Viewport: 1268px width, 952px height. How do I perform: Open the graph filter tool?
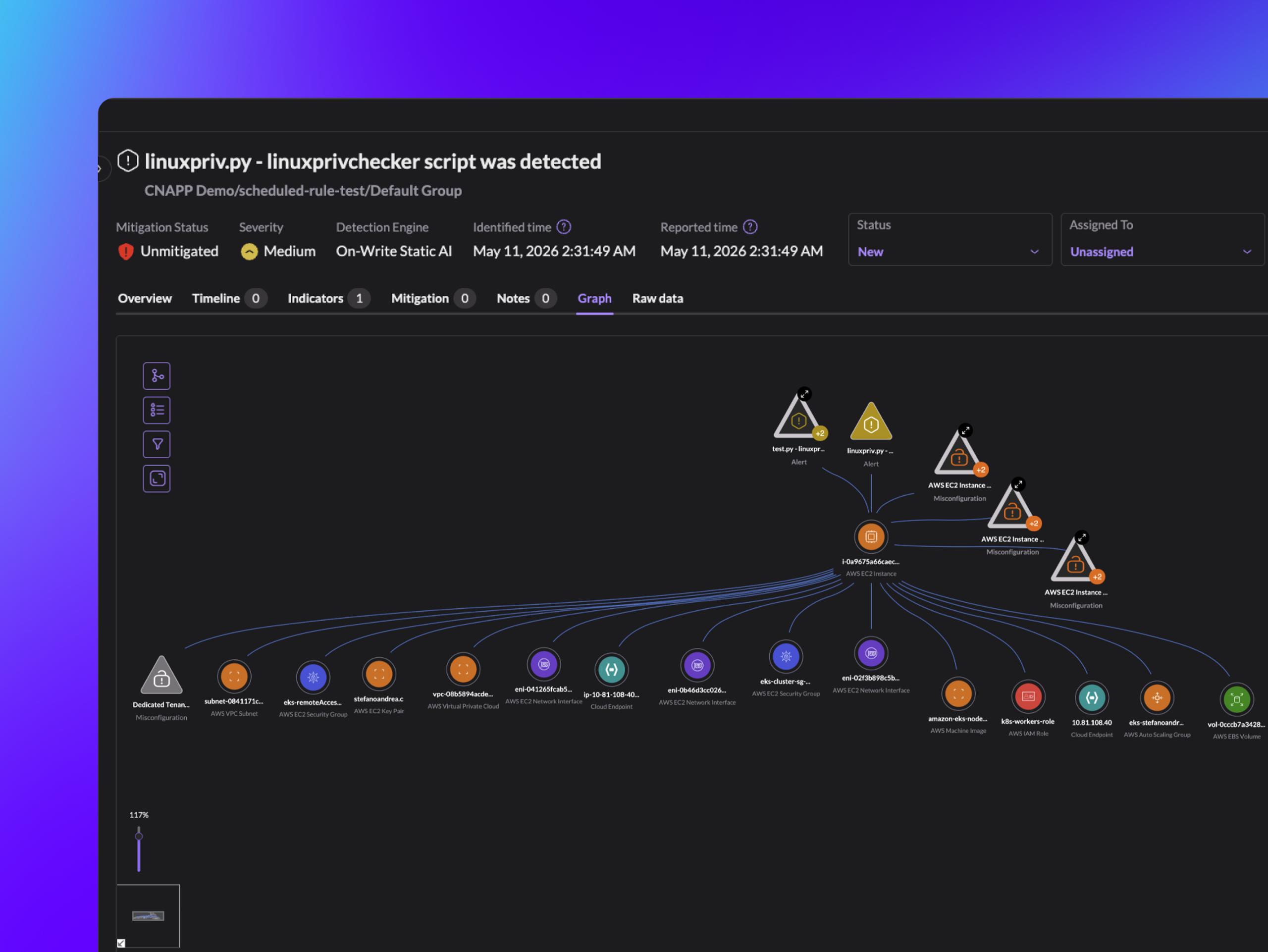(x=157, y=444)
